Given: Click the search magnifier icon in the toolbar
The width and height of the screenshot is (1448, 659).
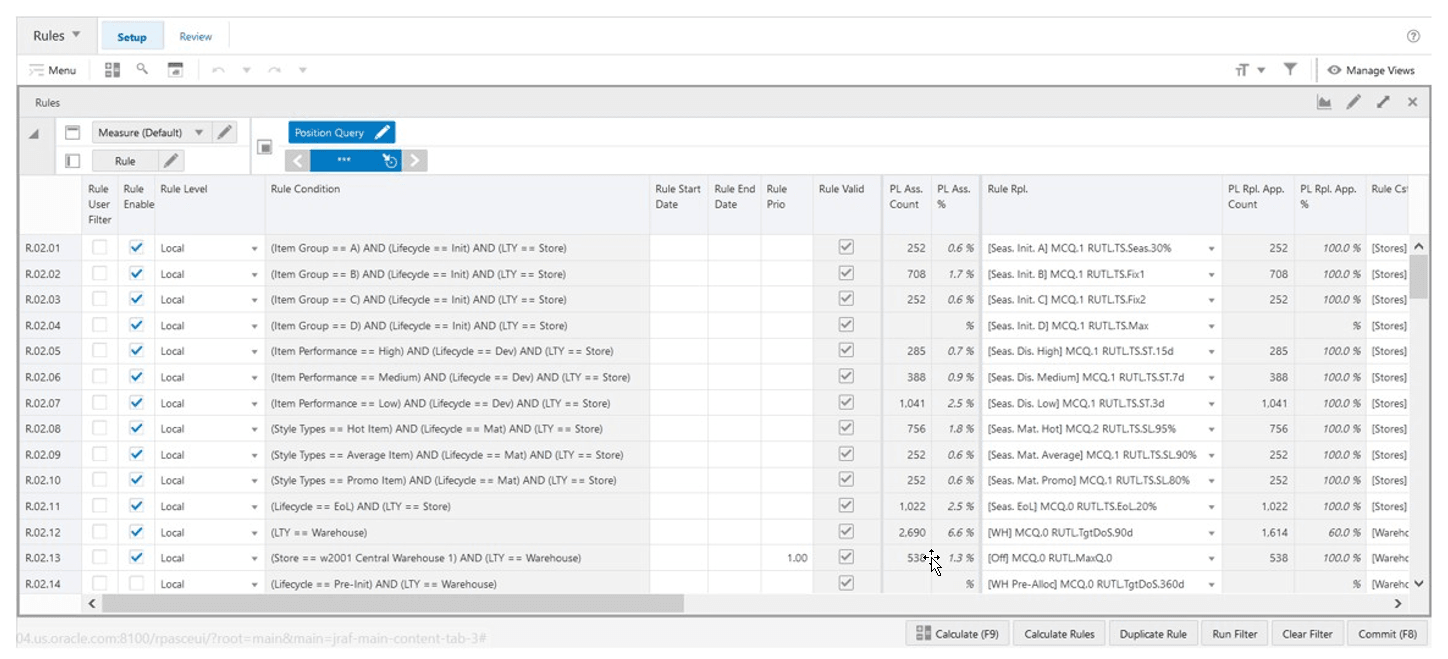Looking at the screenshot, I should 141,69.
